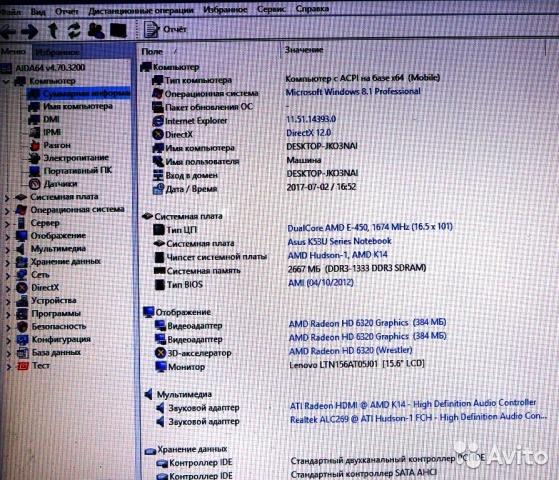Click the Поле column header
The width and height of the screenshot is (559, 480).
click(152, 52)
